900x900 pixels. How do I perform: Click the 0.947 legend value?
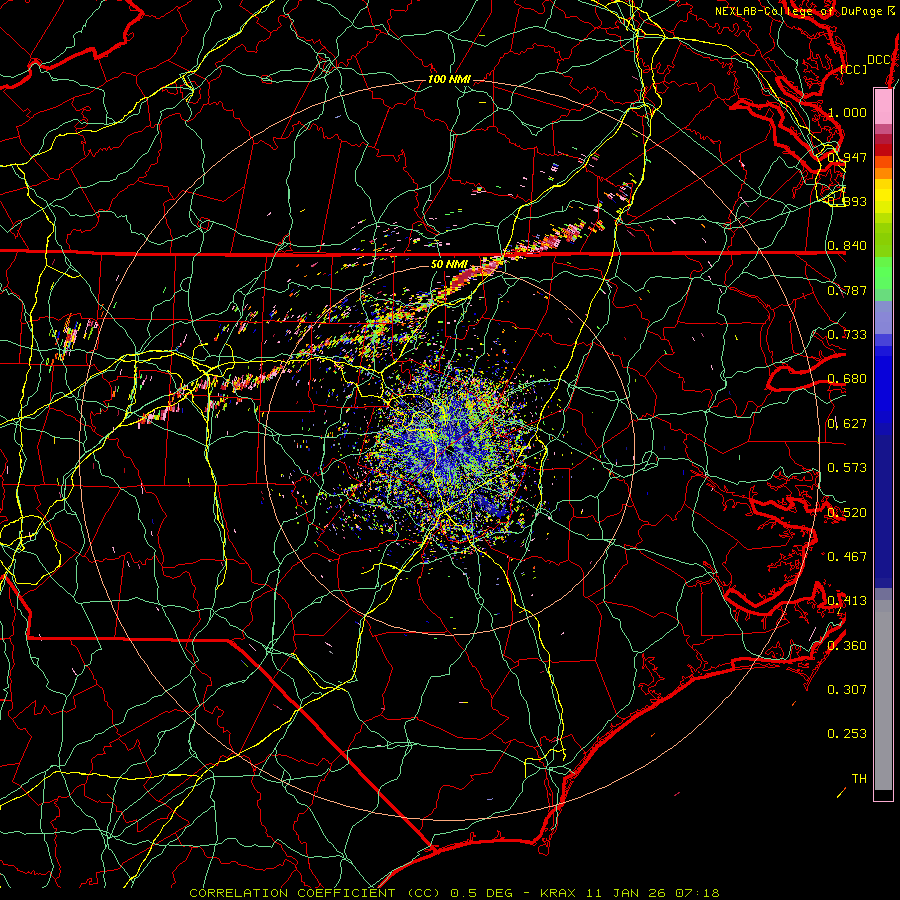point(847,157)
